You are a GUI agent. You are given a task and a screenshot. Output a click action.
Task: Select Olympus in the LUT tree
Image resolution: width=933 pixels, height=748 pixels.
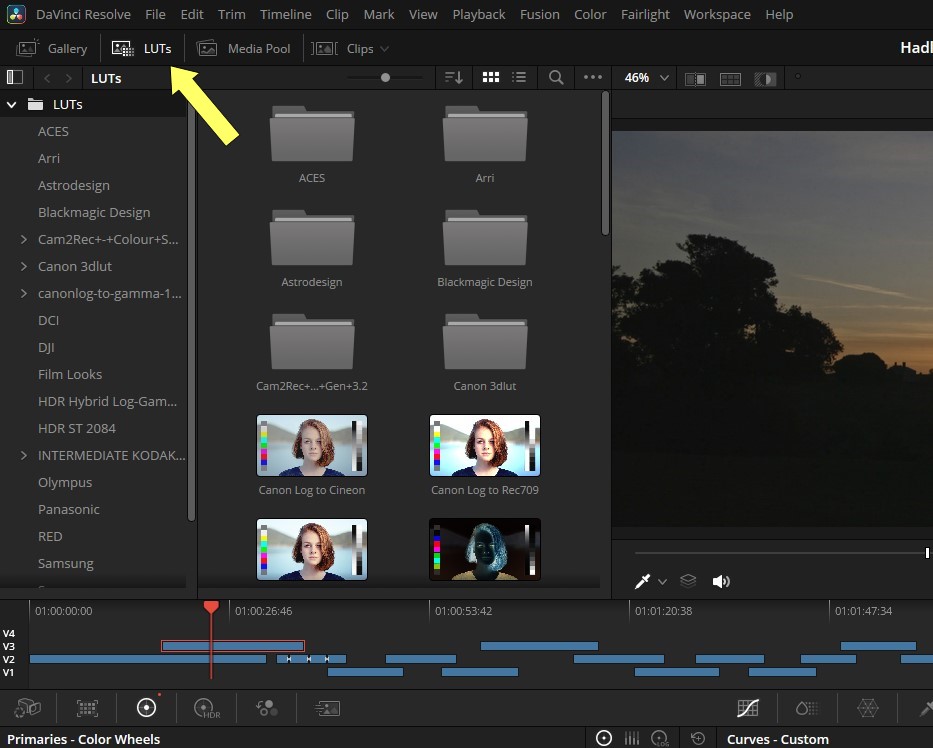[x=65, y=483]
